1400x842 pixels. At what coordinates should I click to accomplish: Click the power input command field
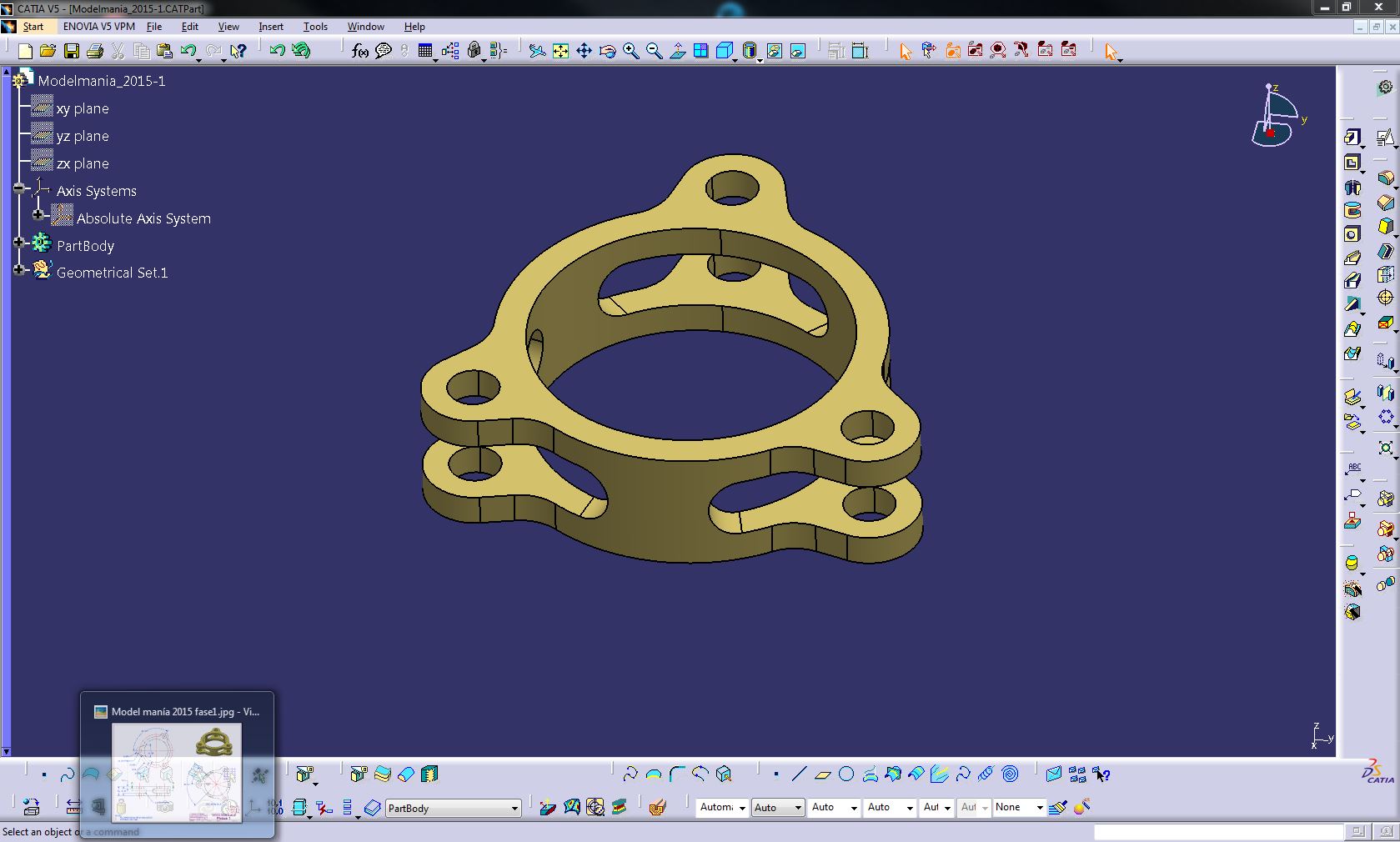pyautogui.click(x=1218, y=831)
